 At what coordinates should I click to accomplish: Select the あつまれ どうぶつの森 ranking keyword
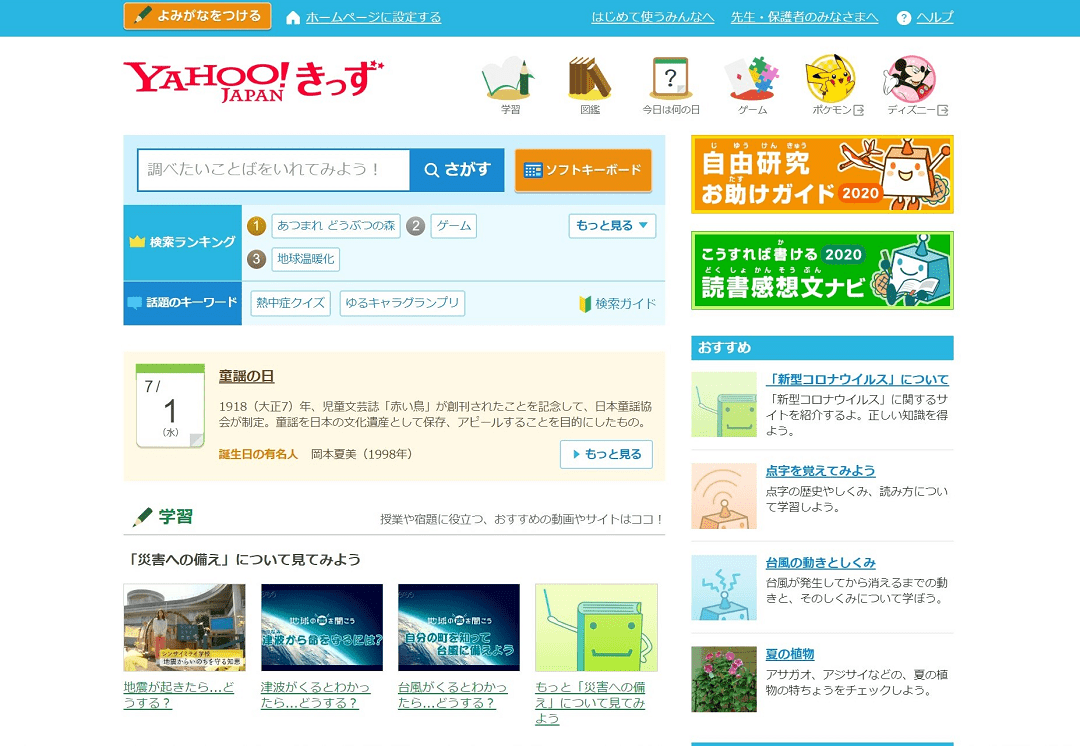(x=336, y=226)
